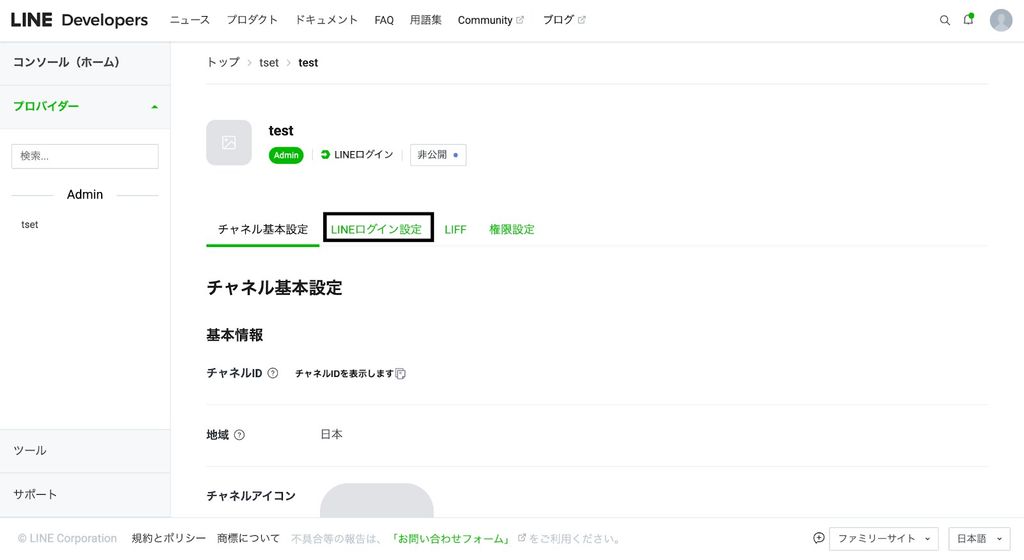This screenshot has height=560, width=1024.
Task: Open ツール in the sidebar
Action: [85, 451]
